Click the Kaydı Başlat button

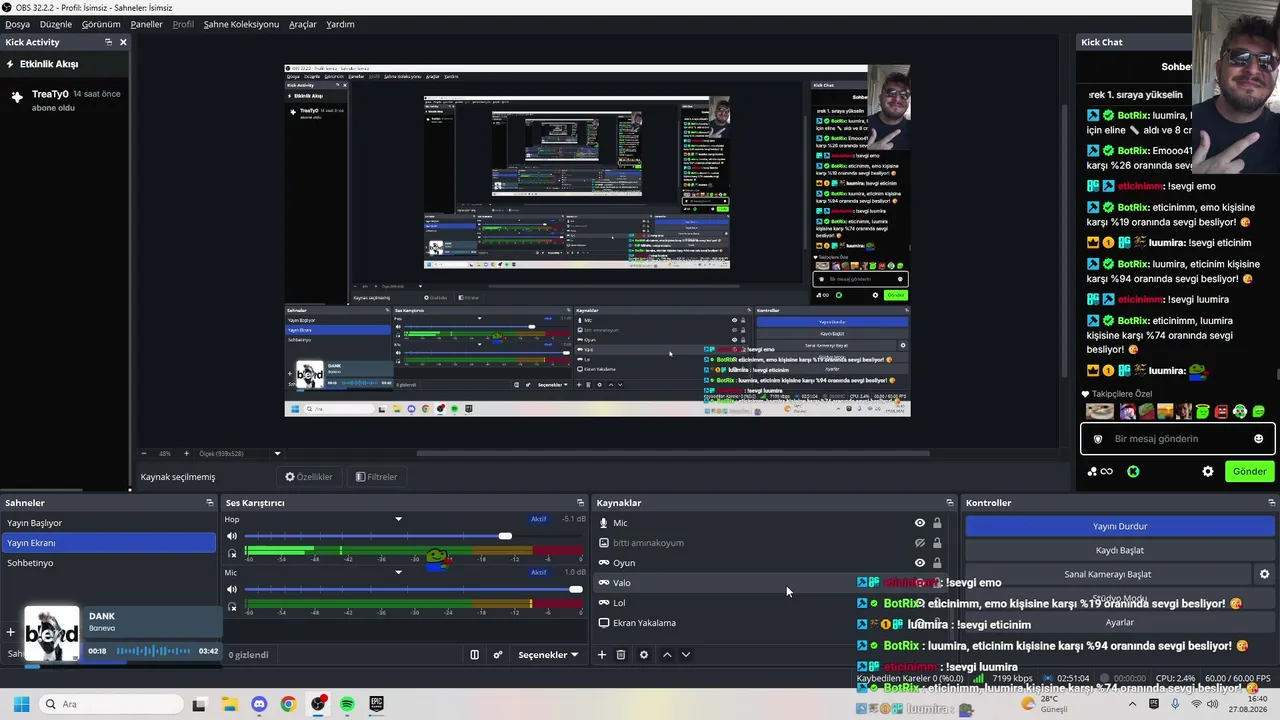point(1119,550)
